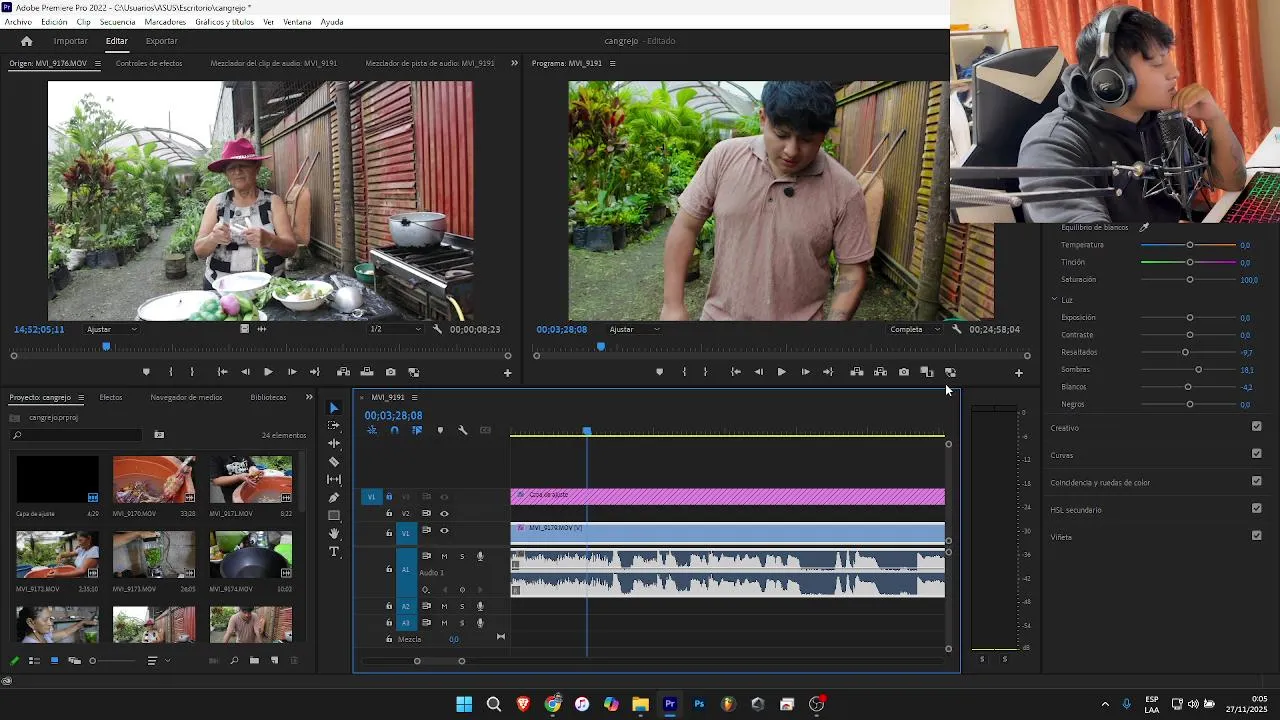Open the Secuencia menu
Viewport: 1280px width, 720px height.
(x=117, y=22)
